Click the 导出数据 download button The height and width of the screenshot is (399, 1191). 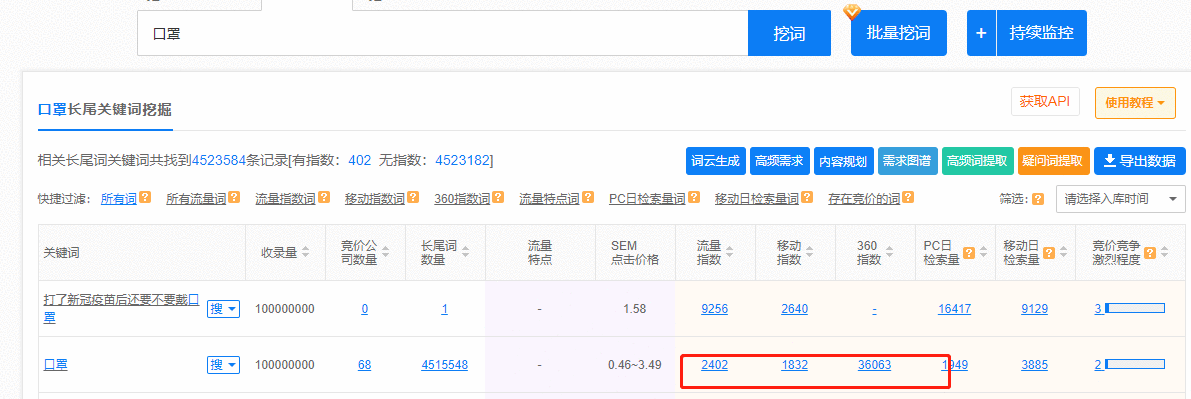[1139, 161]
